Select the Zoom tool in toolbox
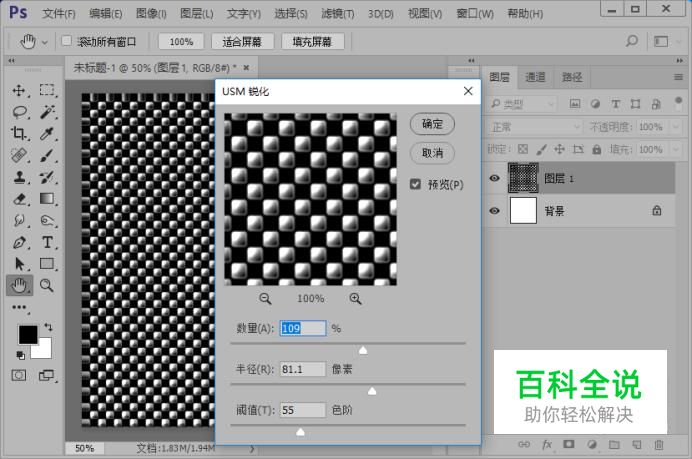 pos(47,286)
